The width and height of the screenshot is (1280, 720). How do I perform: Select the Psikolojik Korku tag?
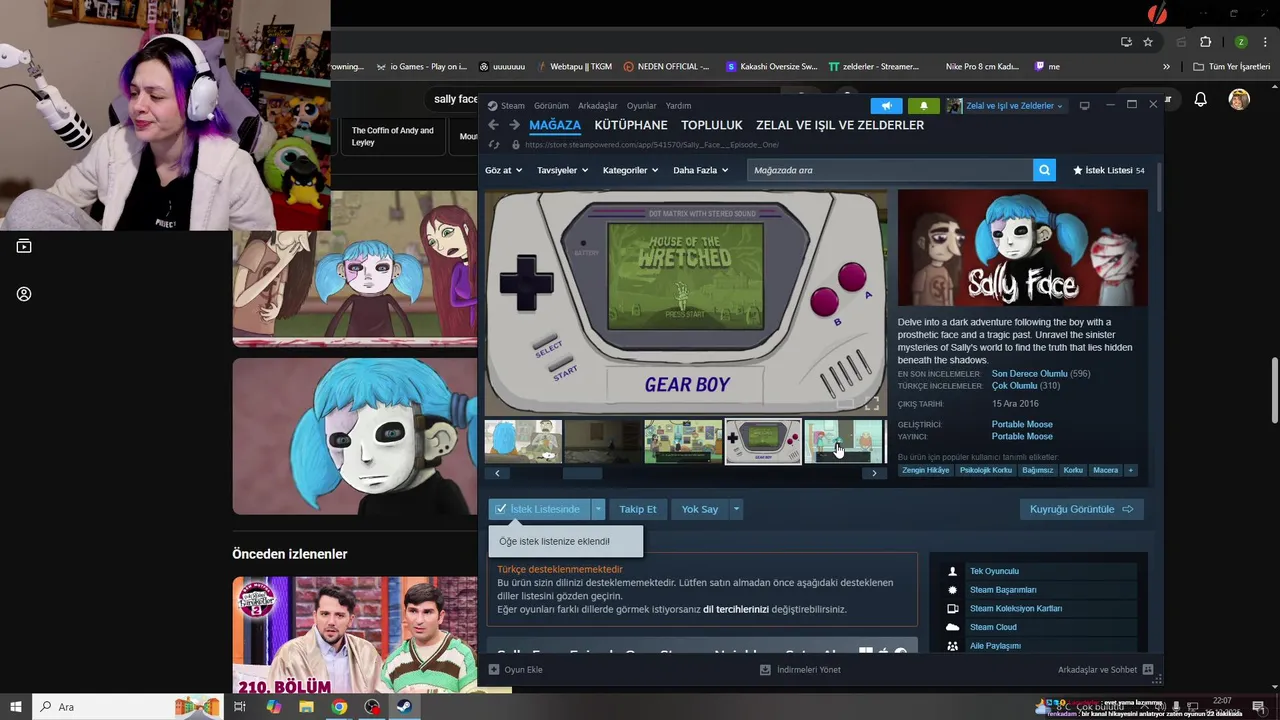tap(986, 470)
